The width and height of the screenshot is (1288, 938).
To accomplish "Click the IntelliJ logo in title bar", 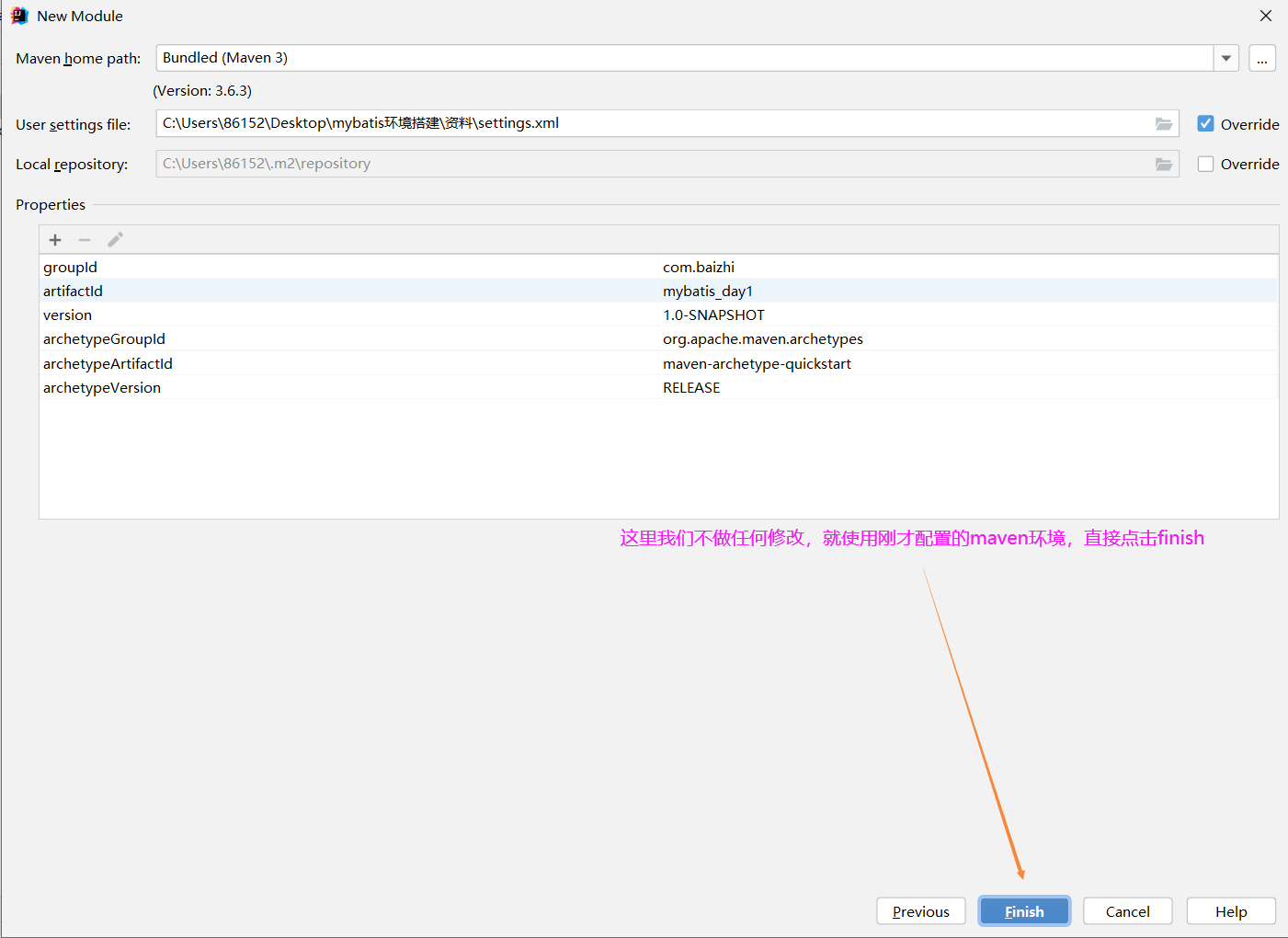I will (19, 16).
